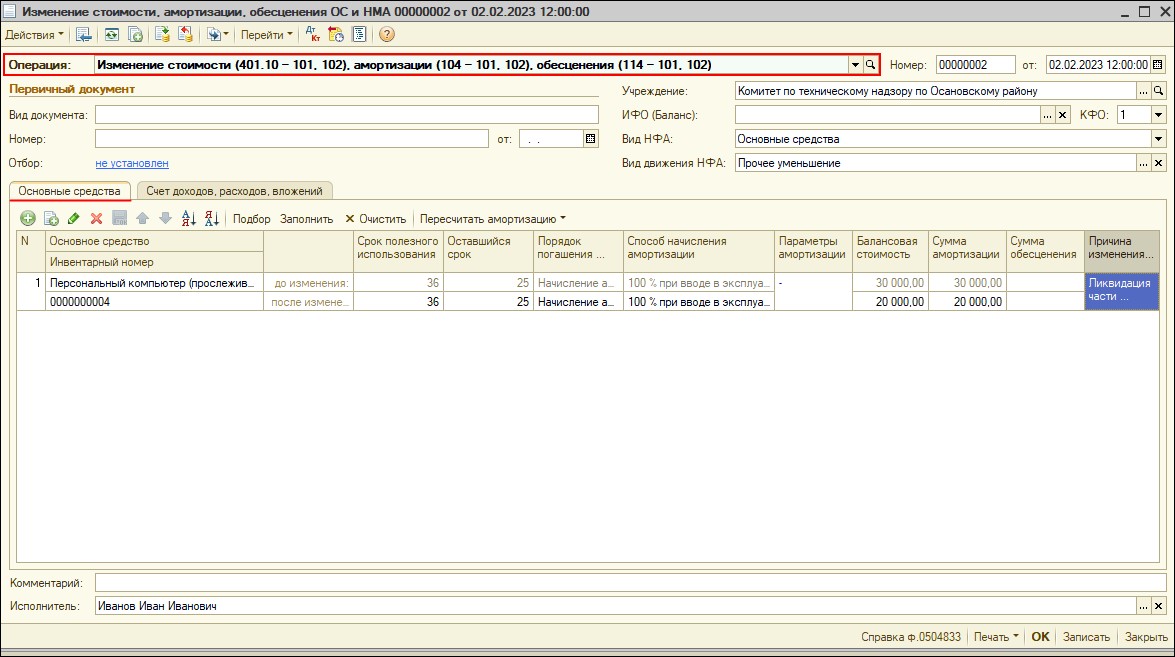The image size is (1175, 657).
Task: Select the Ликвидация части cell
Action: 1121,290
